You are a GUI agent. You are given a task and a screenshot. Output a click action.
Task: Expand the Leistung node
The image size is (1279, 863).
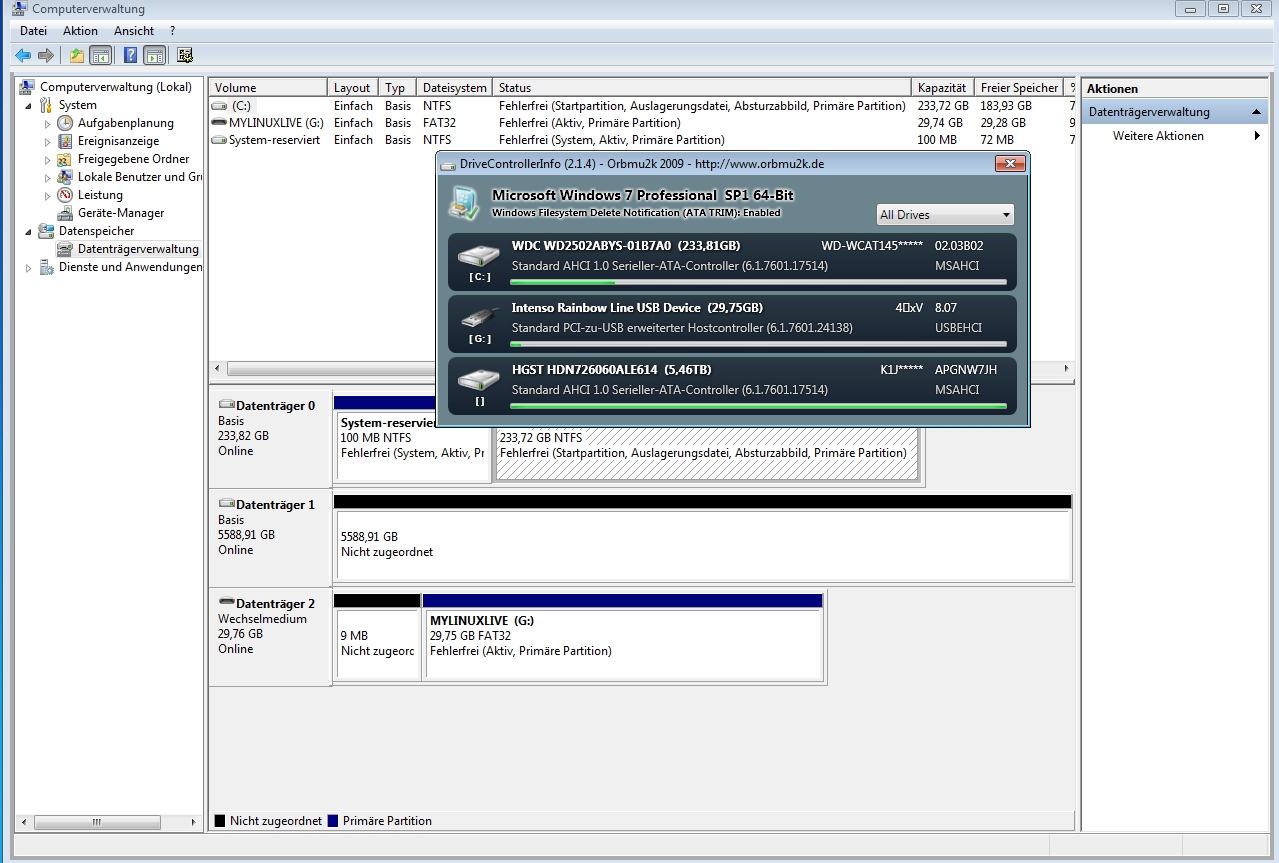(47, 196)
